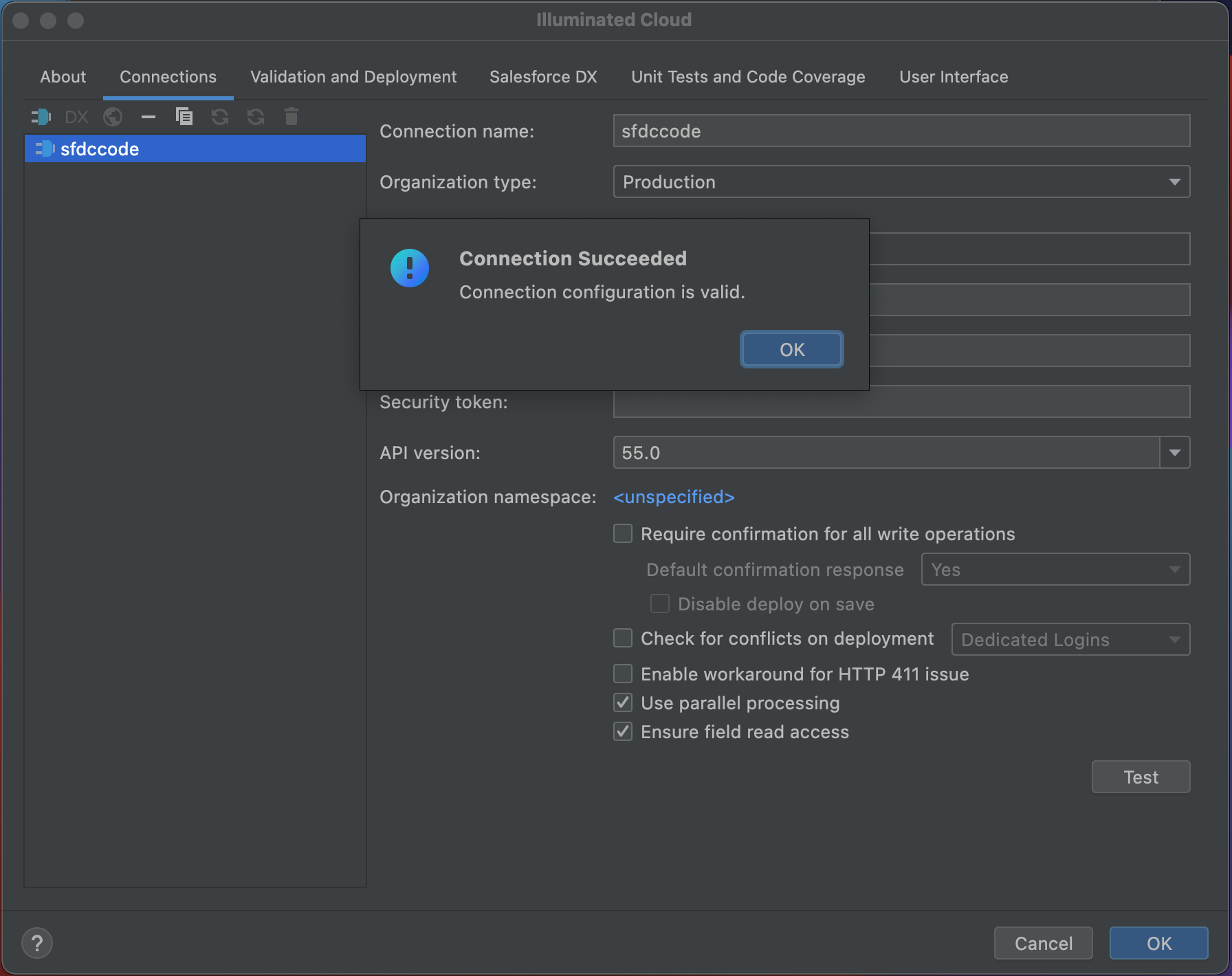Viewport: 1232px width, 976px height.
Task: Click the copy connection icon
Action: pyautogui.click(x=184, y=117)
